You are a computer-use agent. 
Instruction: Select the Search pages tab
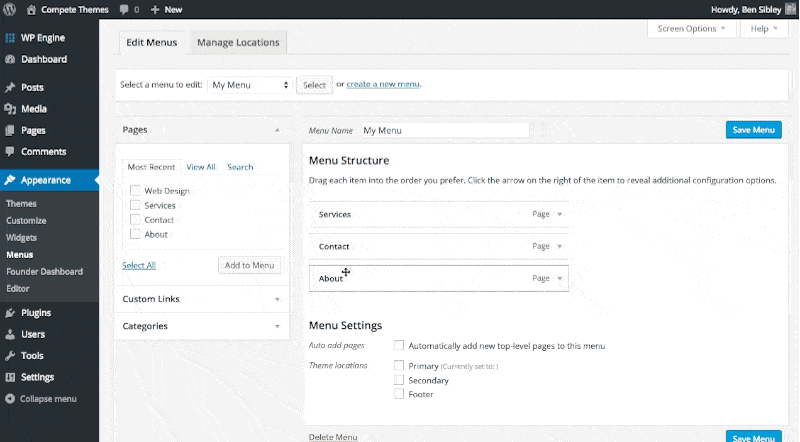240,167
